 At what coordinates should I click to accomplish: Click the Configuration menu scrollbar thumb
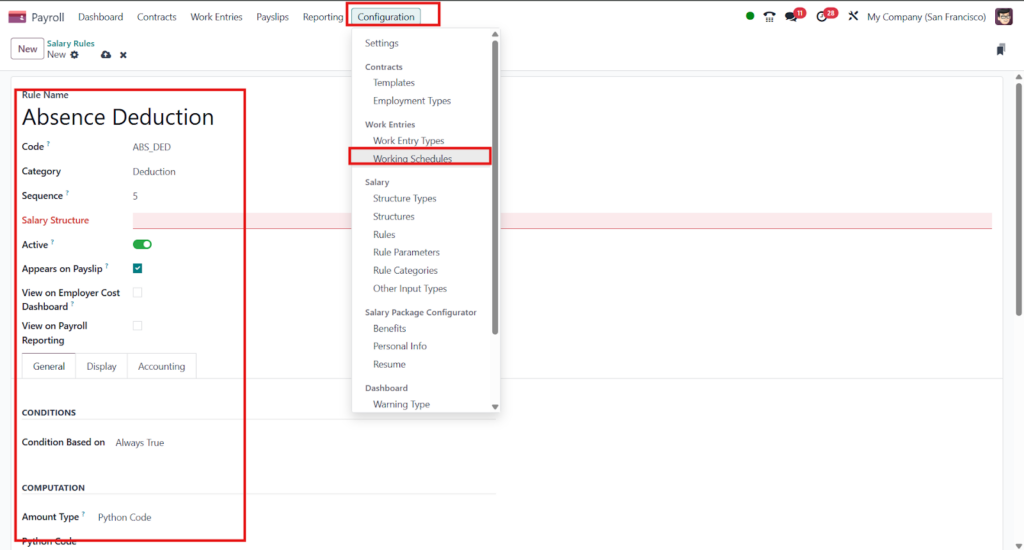tap(495, 187)
